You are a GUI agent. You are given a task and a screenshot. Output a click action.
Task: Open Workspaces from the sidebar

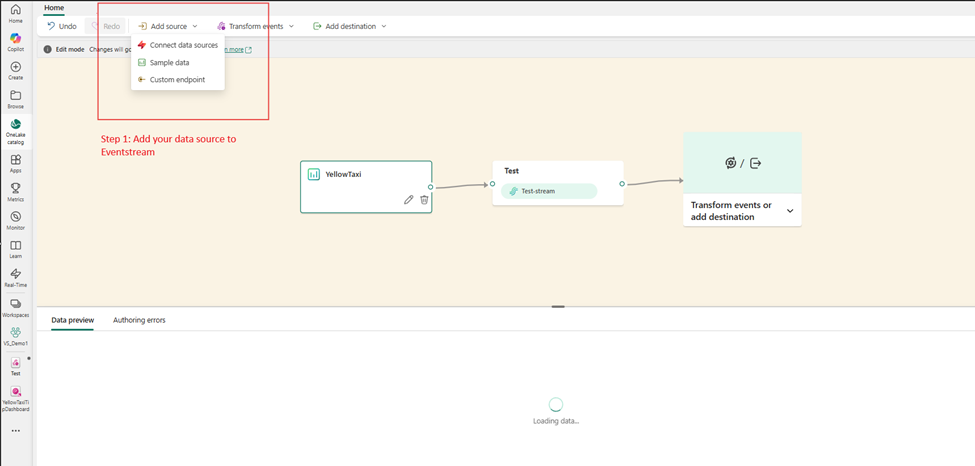point(15,307)
